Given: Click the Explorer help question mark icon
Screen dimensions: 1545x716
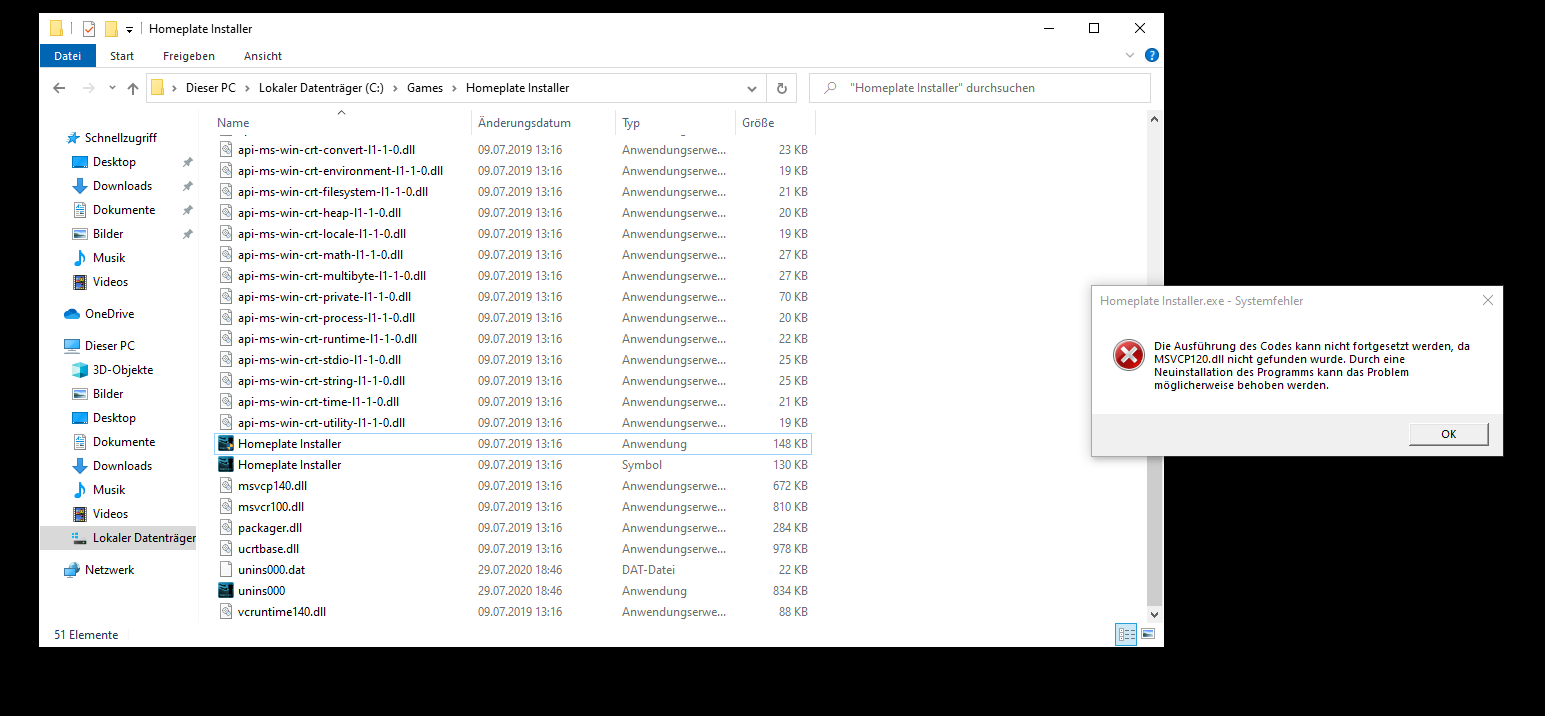Looking at the screenshot, I should 1151,56.
